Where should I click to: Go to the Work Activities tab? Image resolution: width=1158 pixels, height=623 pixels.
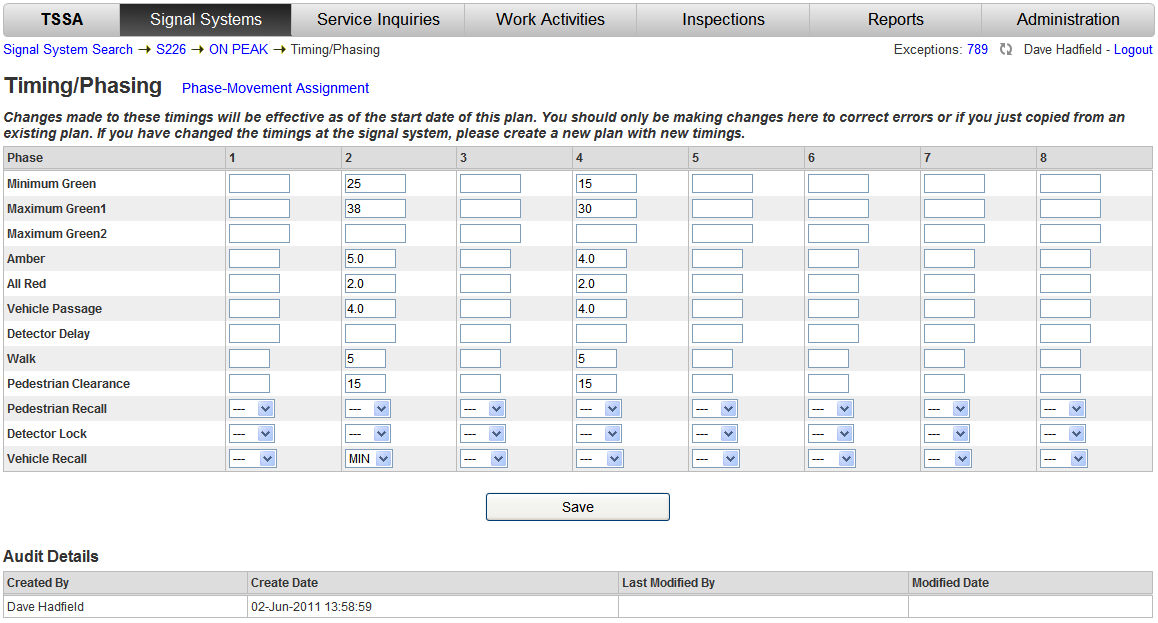click(x=550, y=19)
